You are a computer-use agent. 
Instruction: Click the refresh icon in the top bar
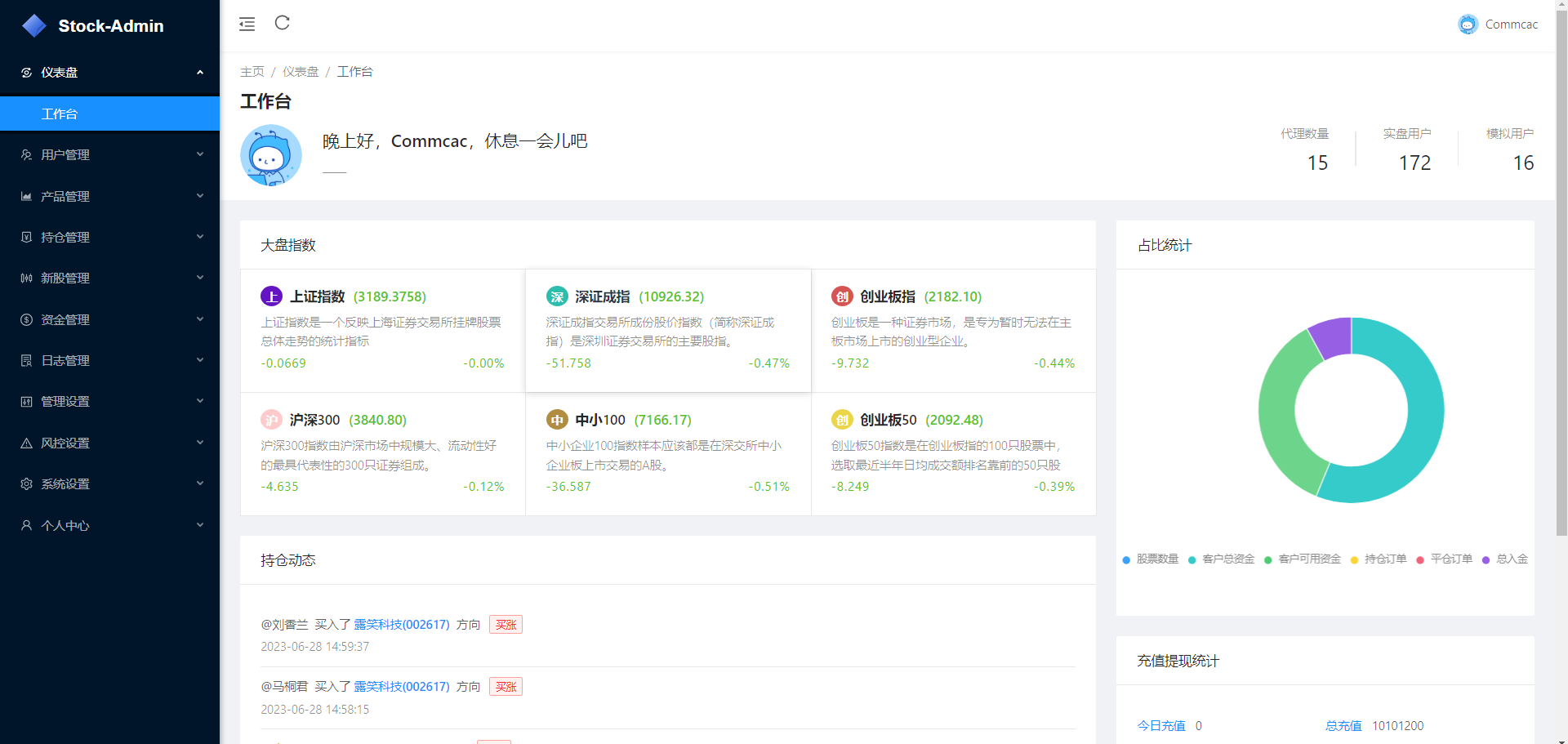coord(283,23)
